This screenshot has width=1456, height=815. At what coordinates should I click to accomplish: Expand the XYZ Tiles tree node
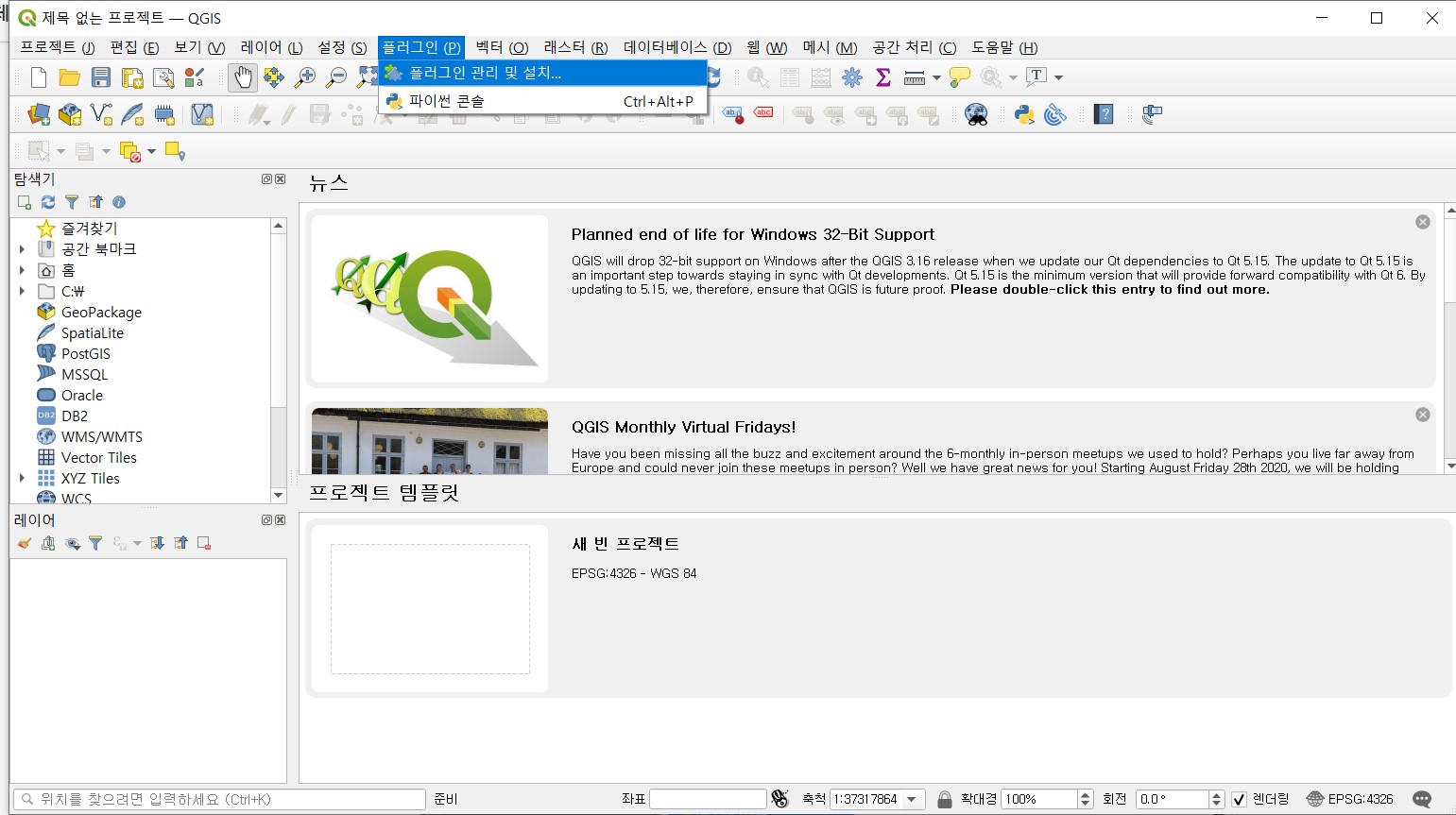click(x=22, y=478)
